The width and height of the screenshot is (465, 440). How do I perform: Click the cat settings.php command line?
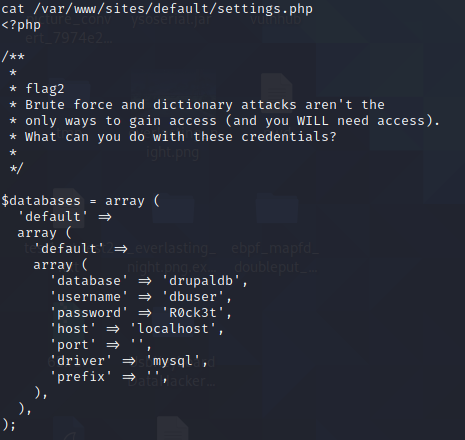point(157,9)
